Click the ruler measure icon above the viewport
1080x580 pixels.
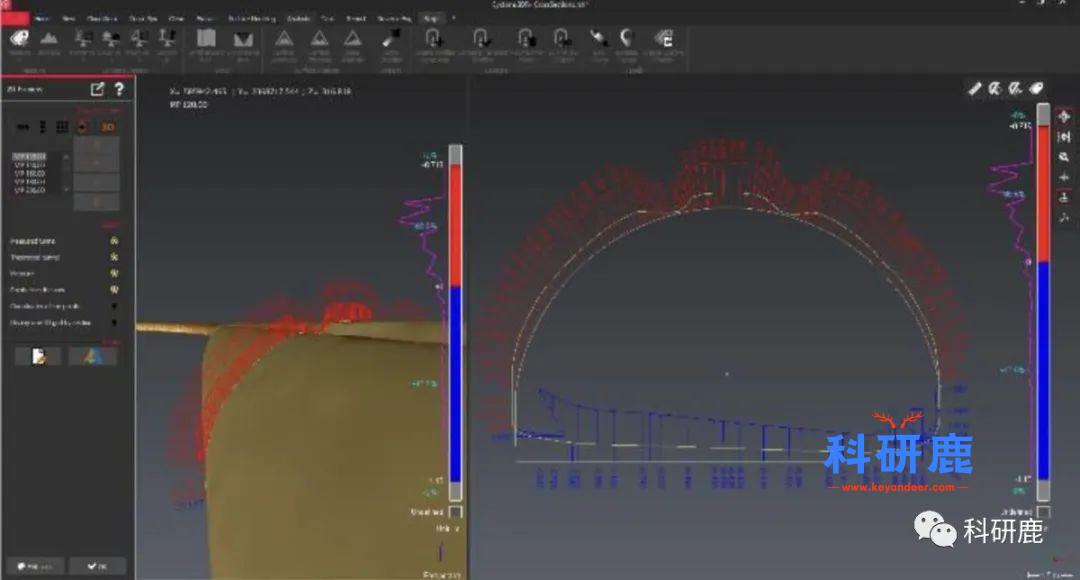click(975, 88)
